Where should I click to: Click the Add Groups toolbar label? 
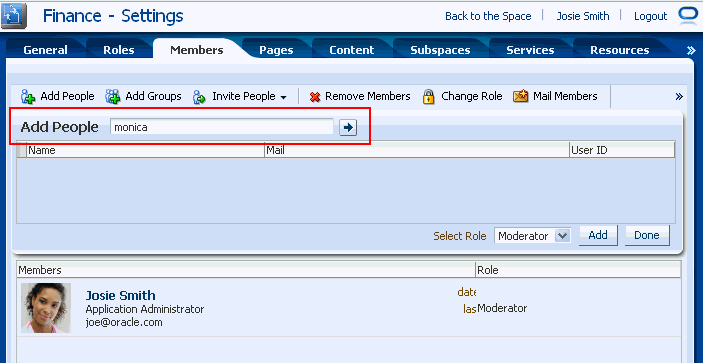[x=153, y=96]
